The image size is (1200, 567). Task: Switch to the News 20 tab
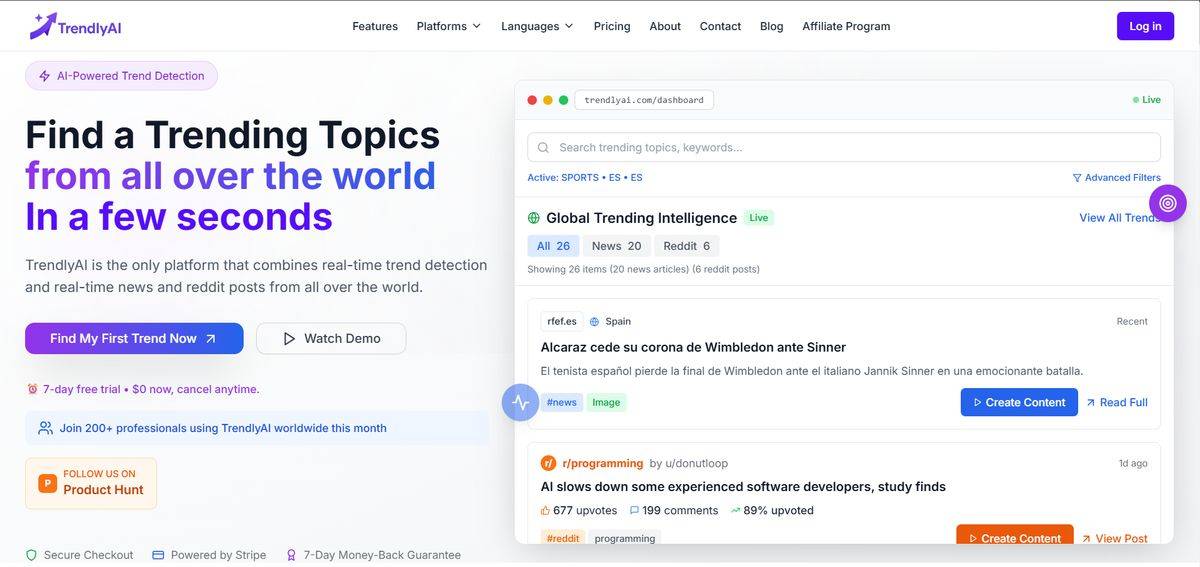pos(616,246)
